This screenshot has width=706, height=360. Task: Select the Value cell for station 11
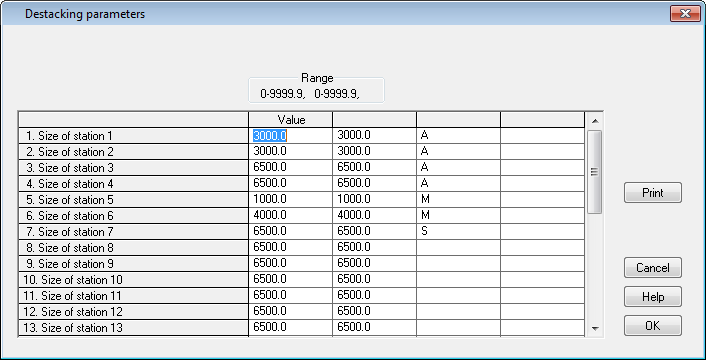pos(290,295)
